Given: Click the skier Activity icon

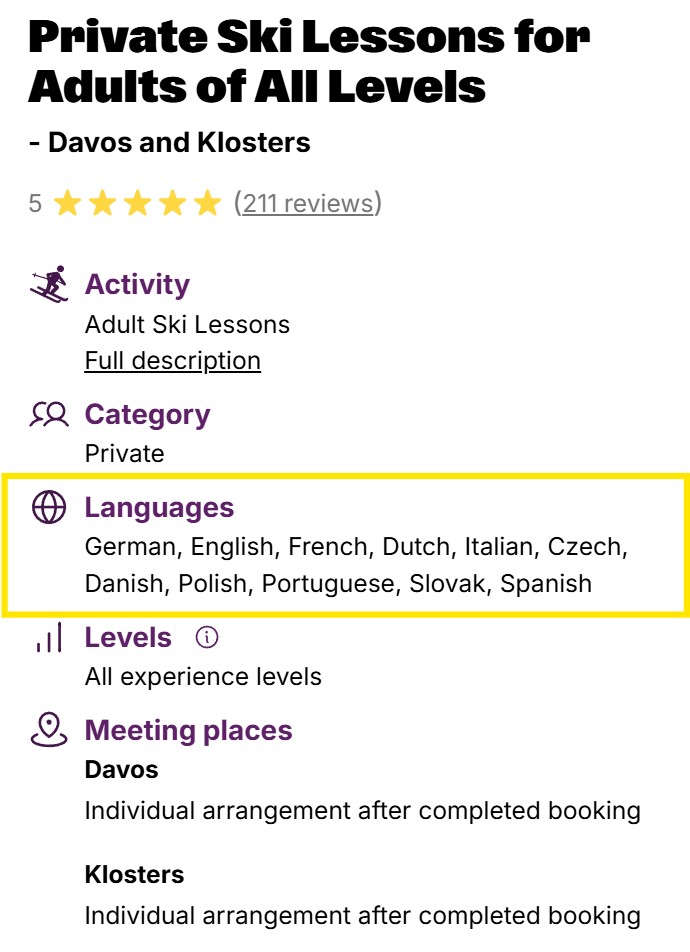Looking at the screenshot, I should (x=49, y=285).
